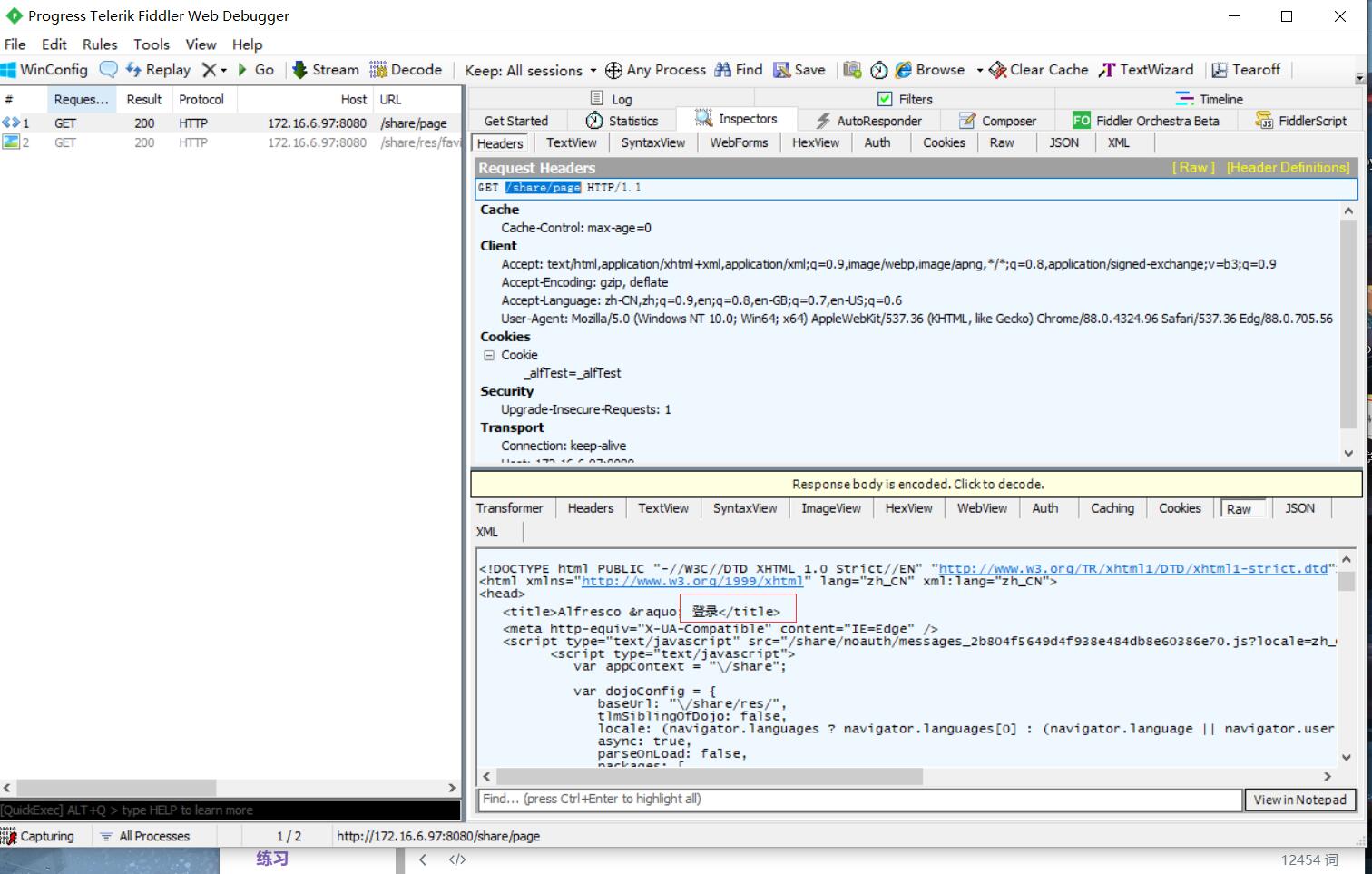Click the timer clock icon
Viewport: 1372px width, 874px height.
(879, 70)
